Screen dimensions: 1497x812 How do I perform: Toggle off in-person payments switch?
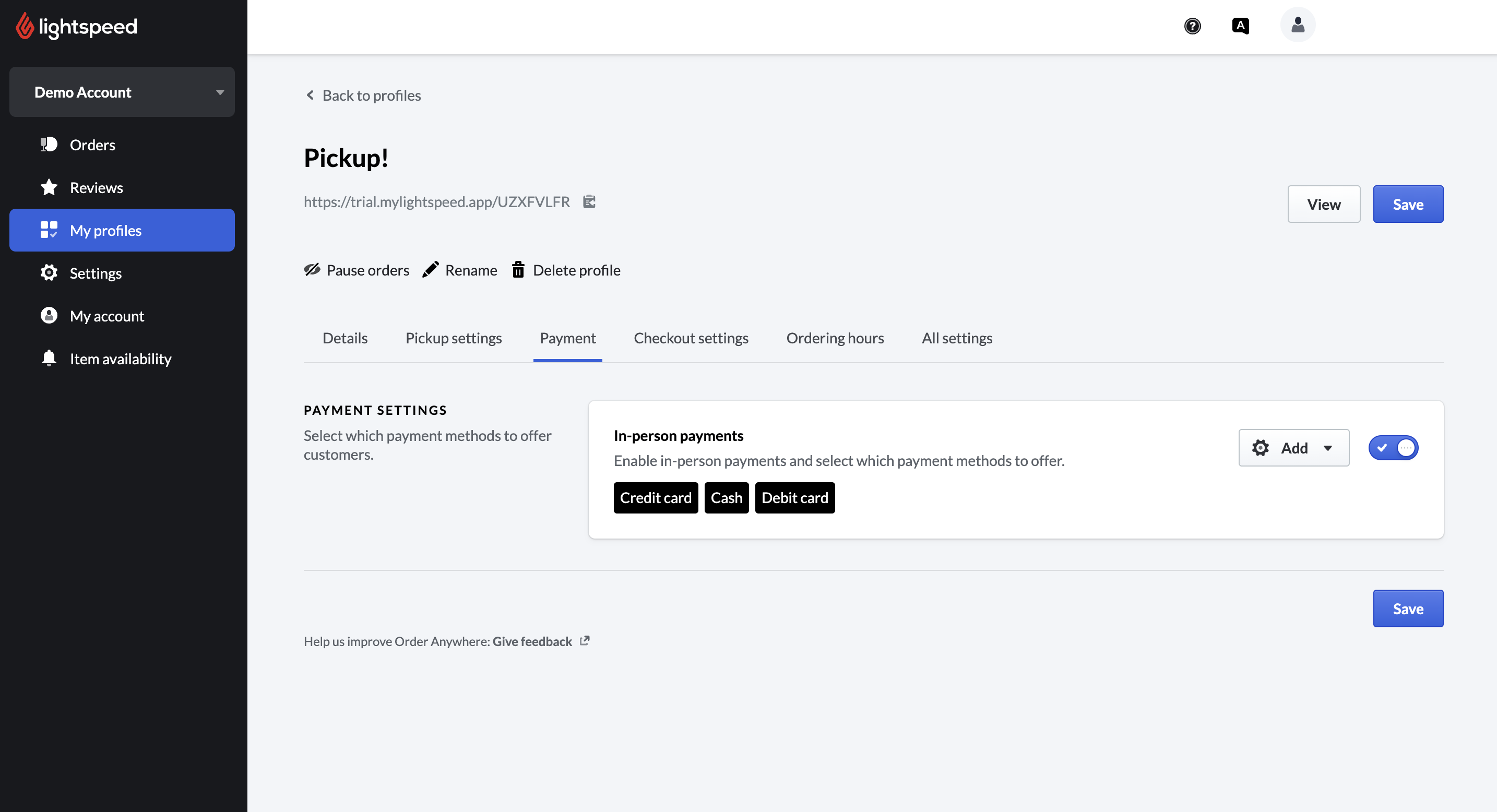(1393, 448)
